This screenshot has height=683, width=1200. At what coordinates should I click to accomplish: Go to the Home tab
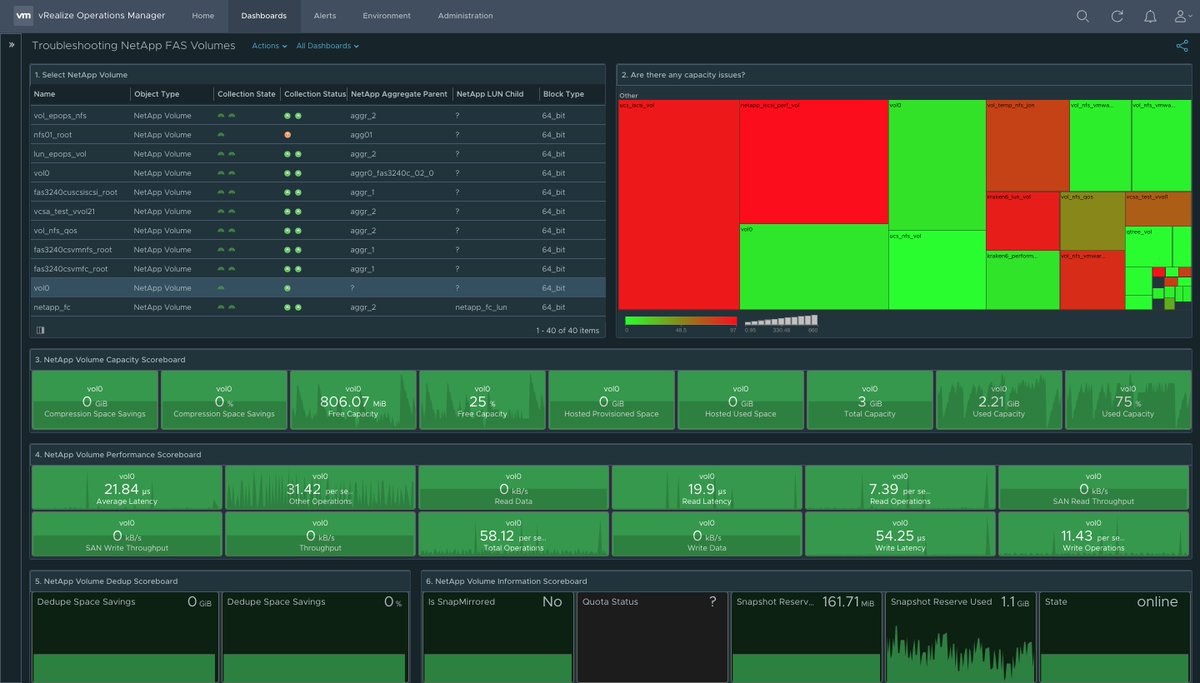pyautogui.click(x=203, y=16)
